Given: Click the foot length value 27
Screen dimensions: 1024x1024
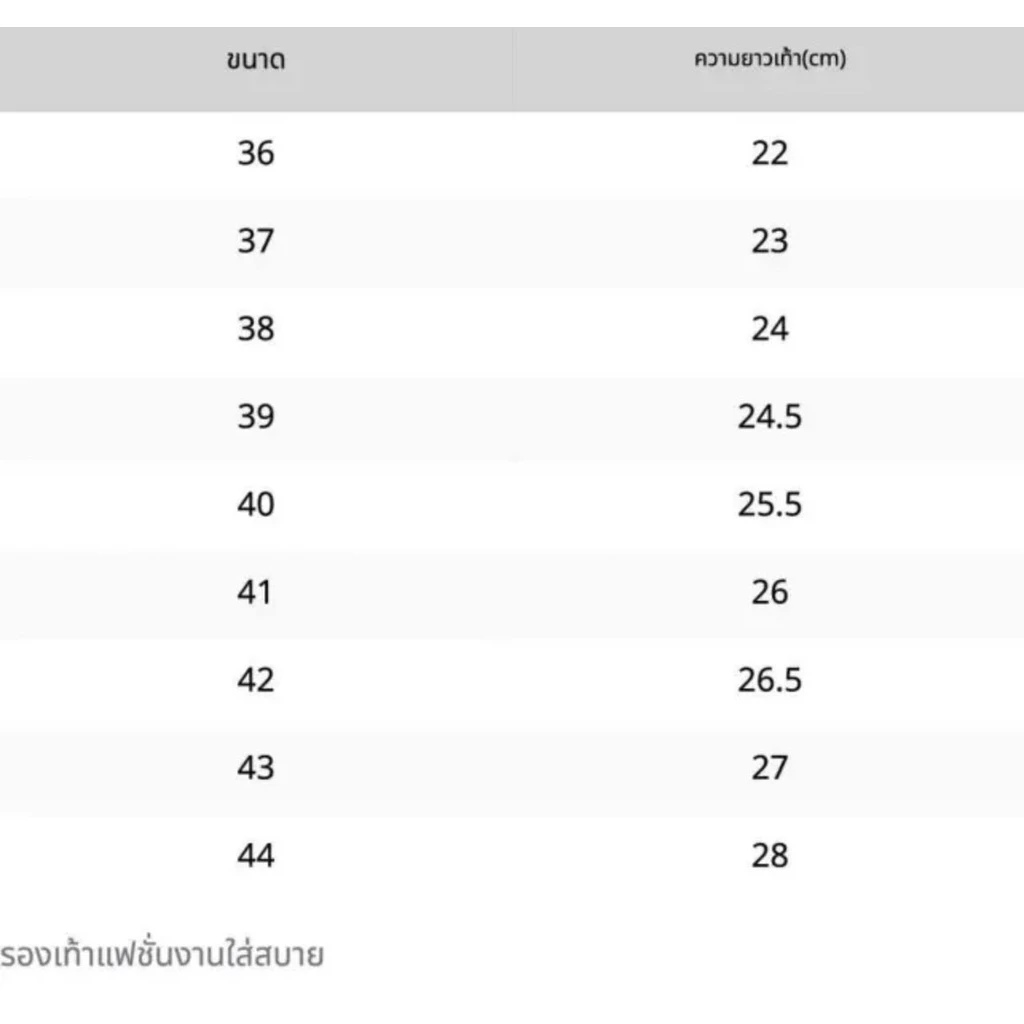Looking at the screenshot, I should [770, 767].
